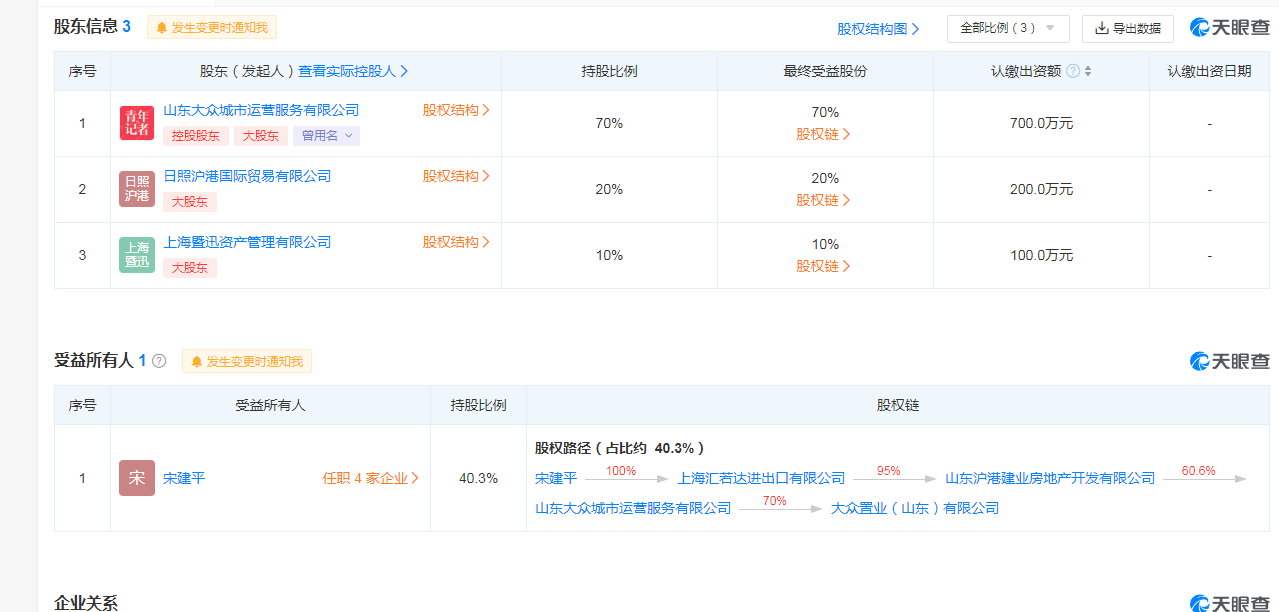This screenshot has height=612, width=1279.
Task: Expand 任职 4 家企业 for 宋建平
Action: [370, 478]
